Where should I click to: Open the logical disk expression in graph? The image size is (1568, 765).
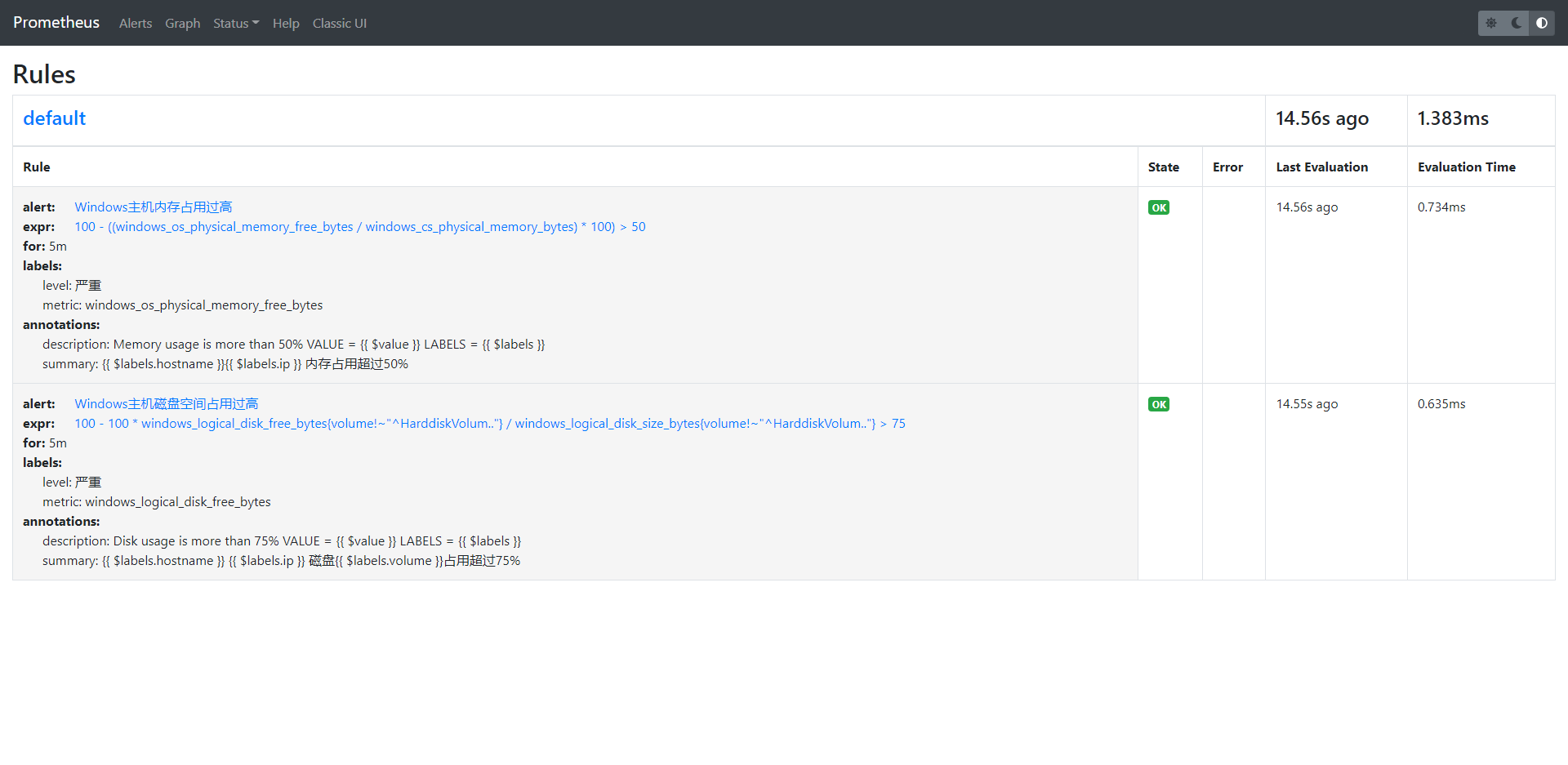tap(490, 424)
